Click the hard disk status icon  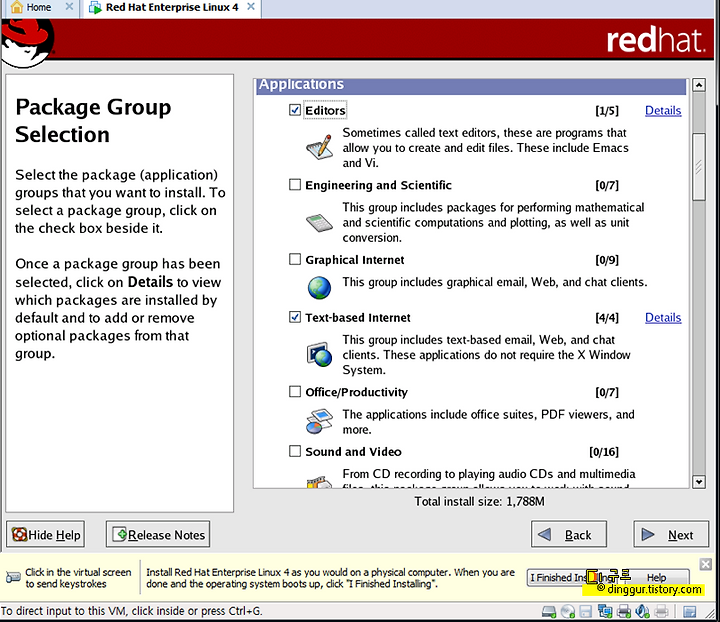pos(549,611)
